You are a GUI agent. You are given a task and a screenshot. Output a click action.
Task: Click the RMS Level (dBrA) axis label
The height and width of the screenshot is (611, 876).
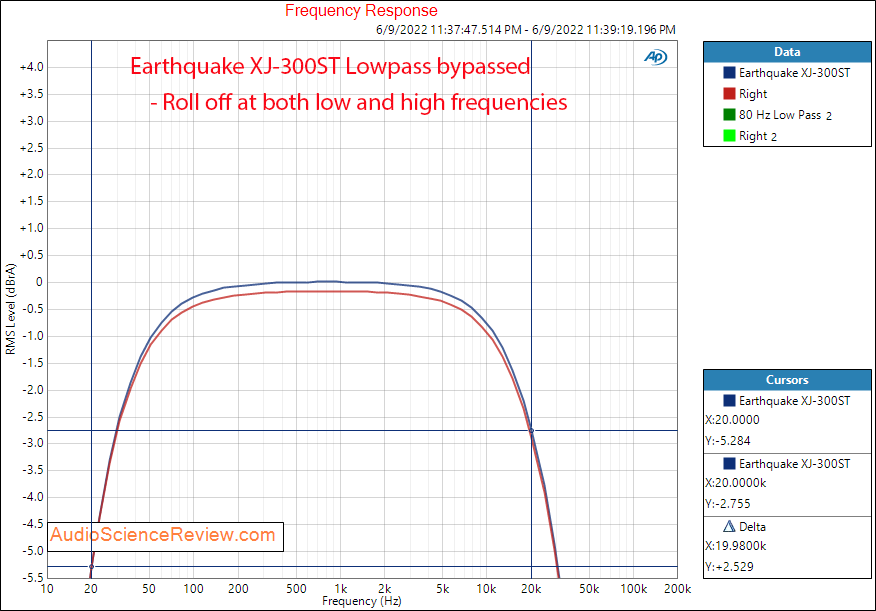pos(11,309)
